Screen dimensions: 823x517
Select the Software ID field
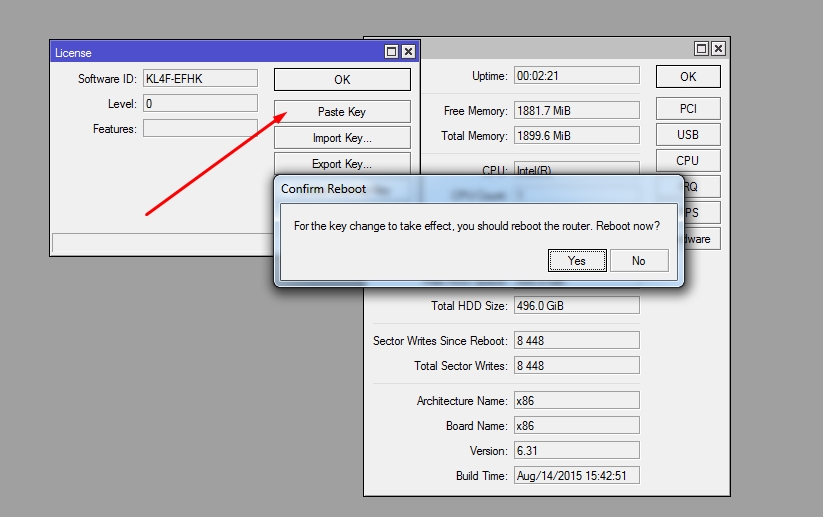pyautogui.click(x=200, y=78)
